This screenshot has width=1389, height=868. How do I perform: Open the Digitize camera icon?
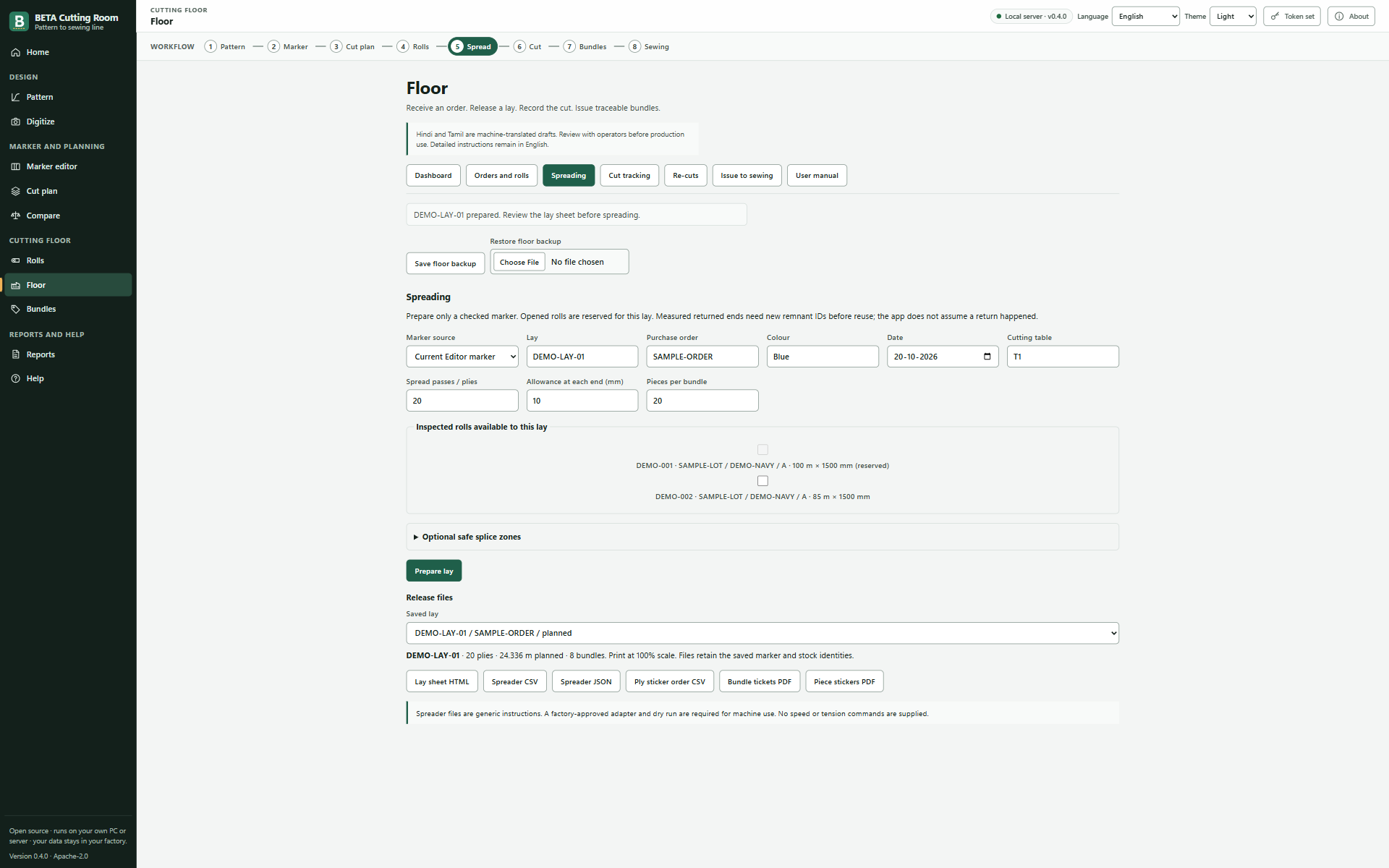tap(15, 122)
